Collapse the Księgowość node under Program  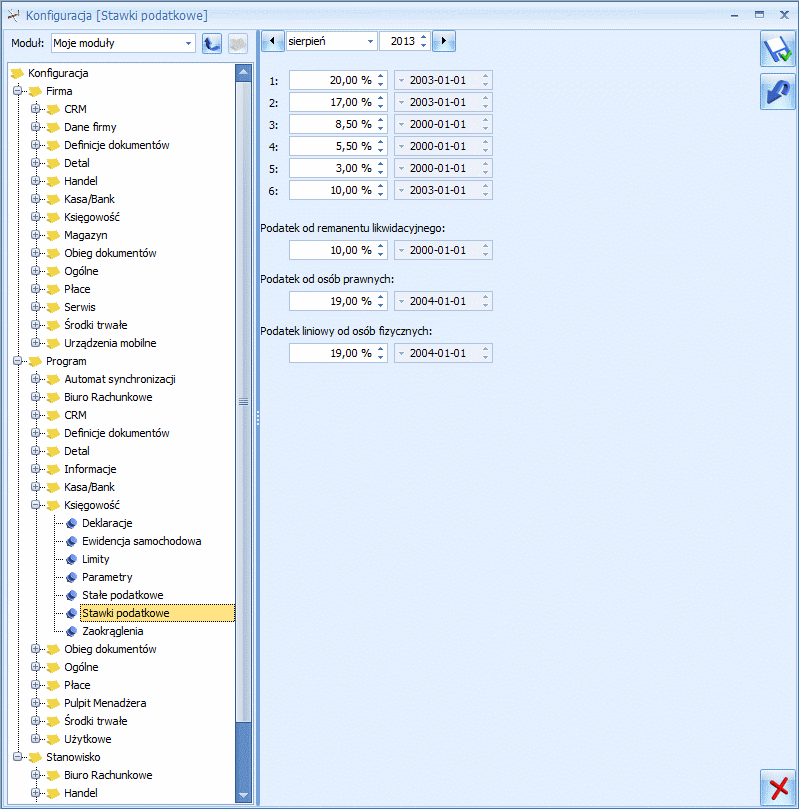[x=36, y=505]
